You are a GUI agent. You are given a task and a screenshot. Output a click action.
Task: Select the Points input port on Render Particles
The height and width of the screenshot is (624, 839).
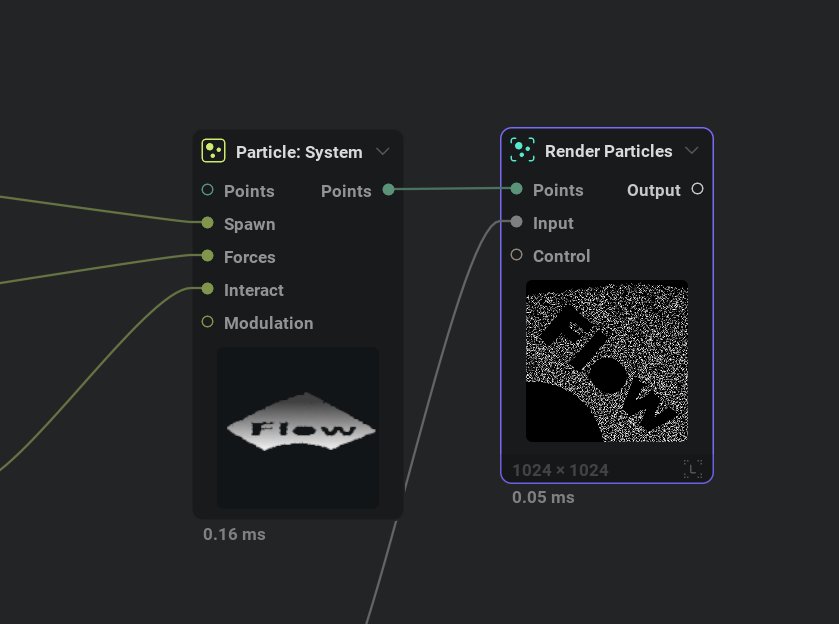click(x=516, y=188)
